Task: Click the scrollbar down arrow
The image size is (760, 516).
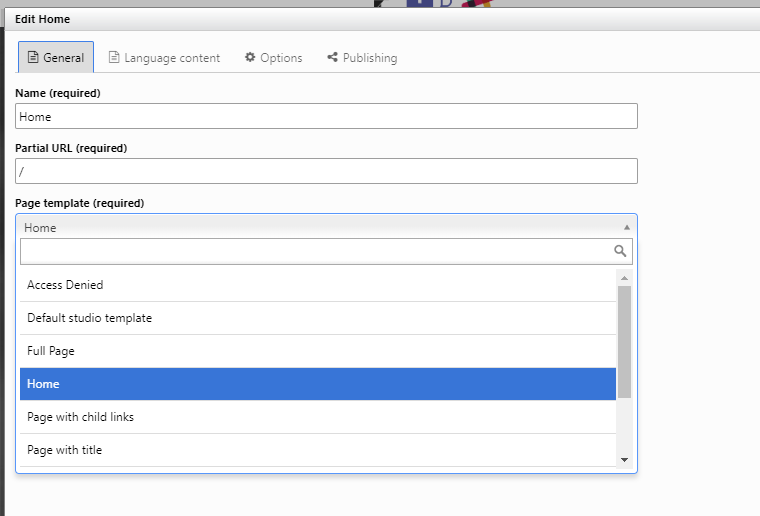Action: pyautogui.click(x=624, y=460)
